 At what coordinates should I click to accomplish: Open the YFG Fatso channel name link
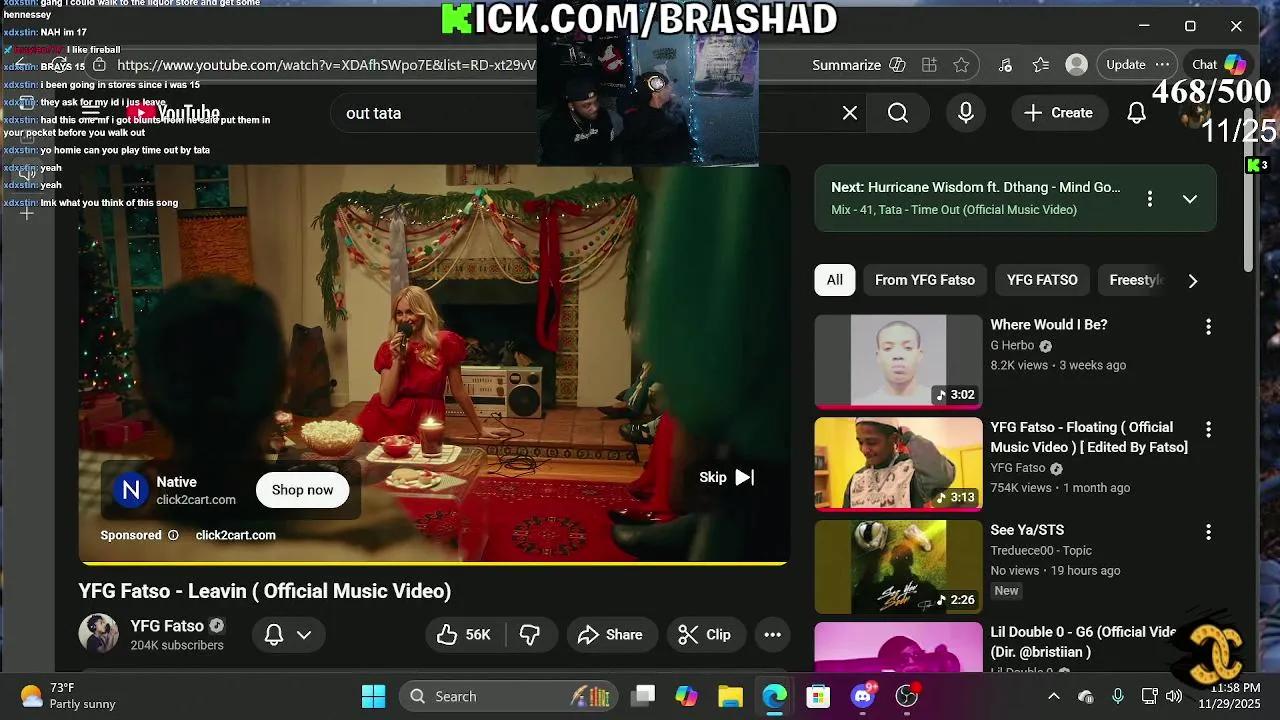pyautogui.click(x=167, y=626)
